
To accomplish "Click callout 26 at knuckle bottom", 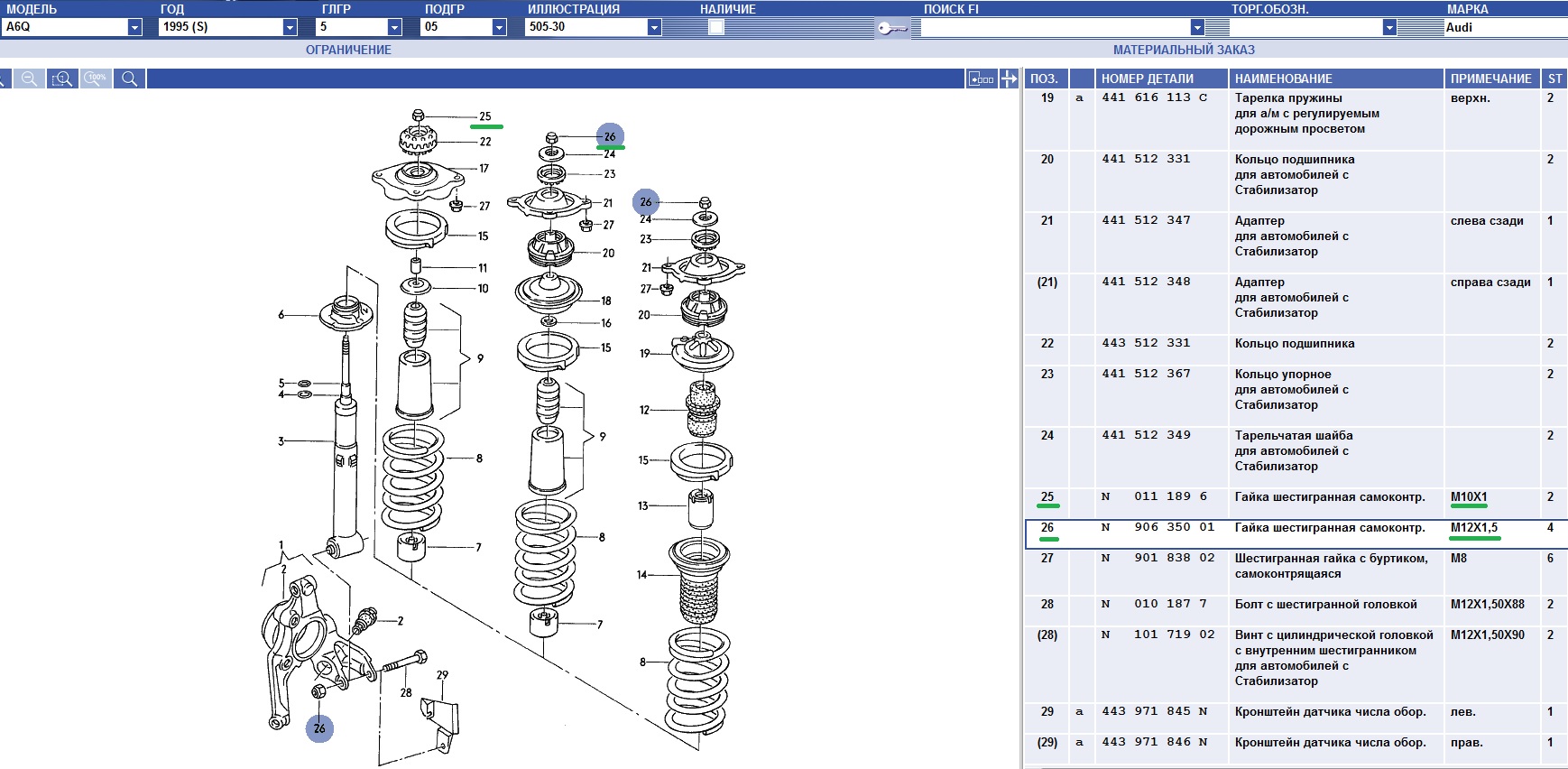I will [319, 728].
